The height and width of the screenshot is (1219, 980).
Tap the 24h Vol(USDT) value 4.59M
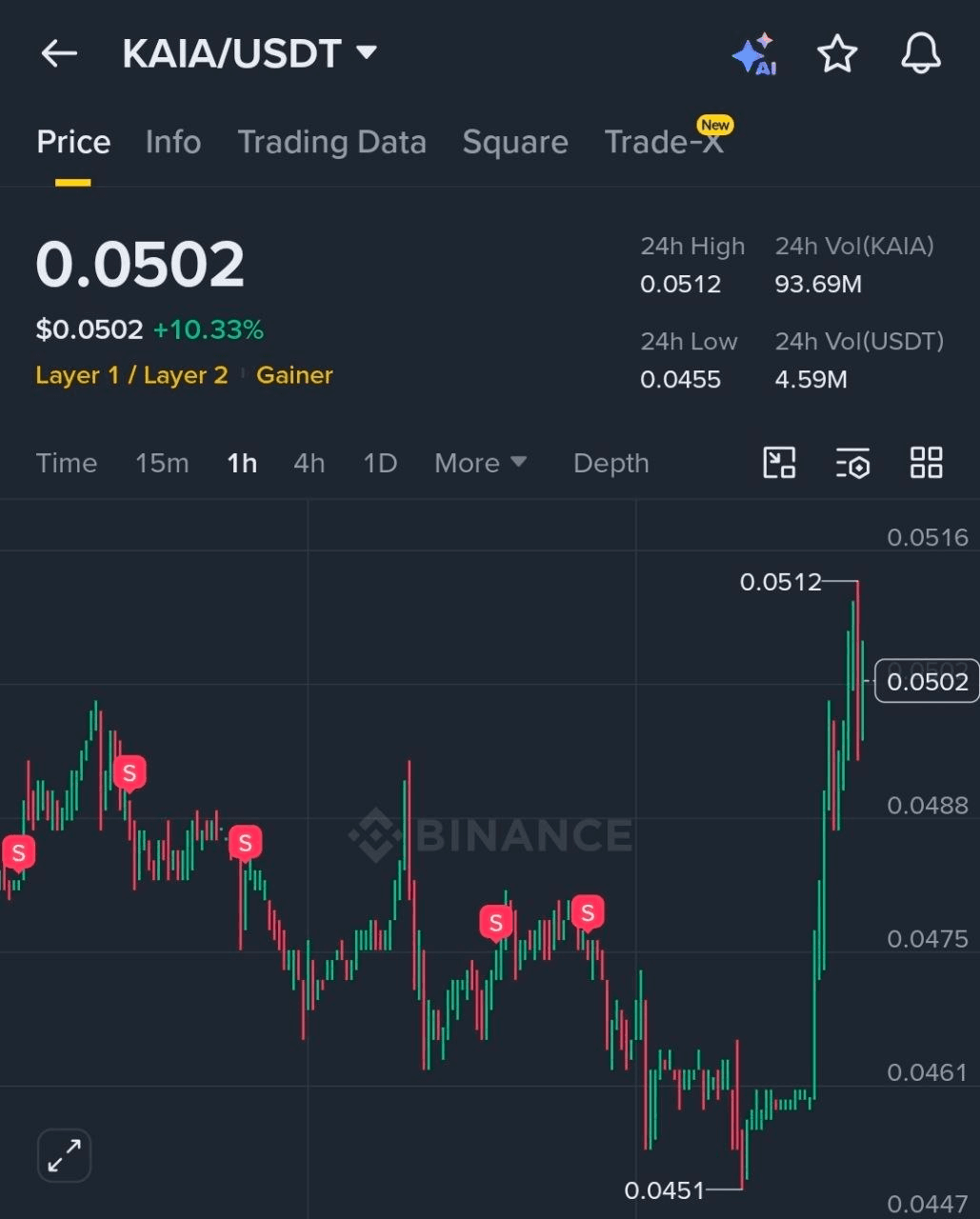coord(810,380)
